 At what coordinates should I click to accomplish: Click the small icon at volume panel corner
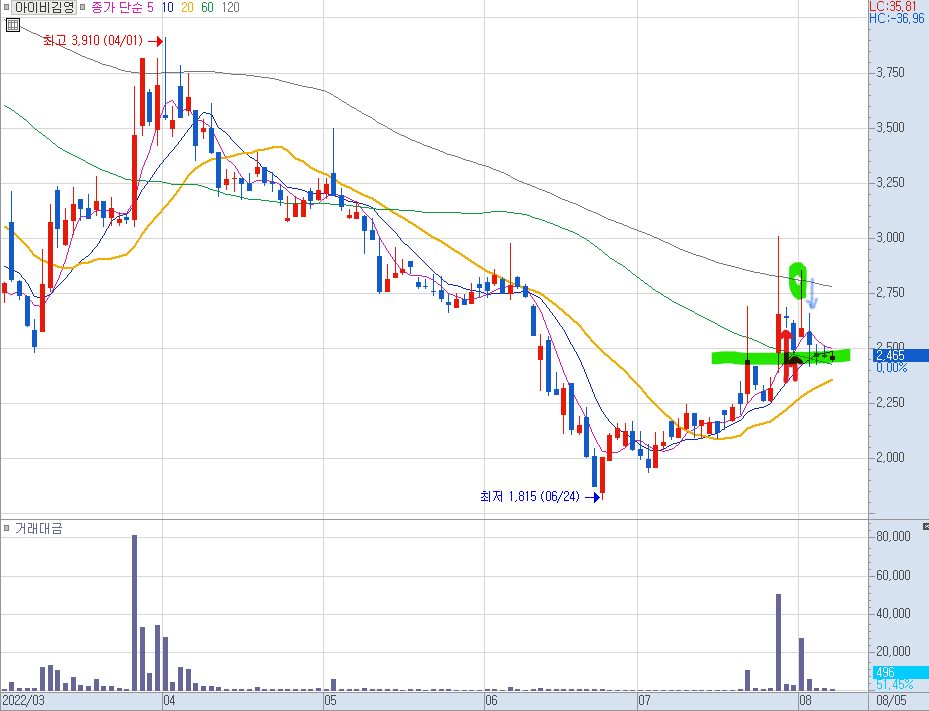pos(925,526)
